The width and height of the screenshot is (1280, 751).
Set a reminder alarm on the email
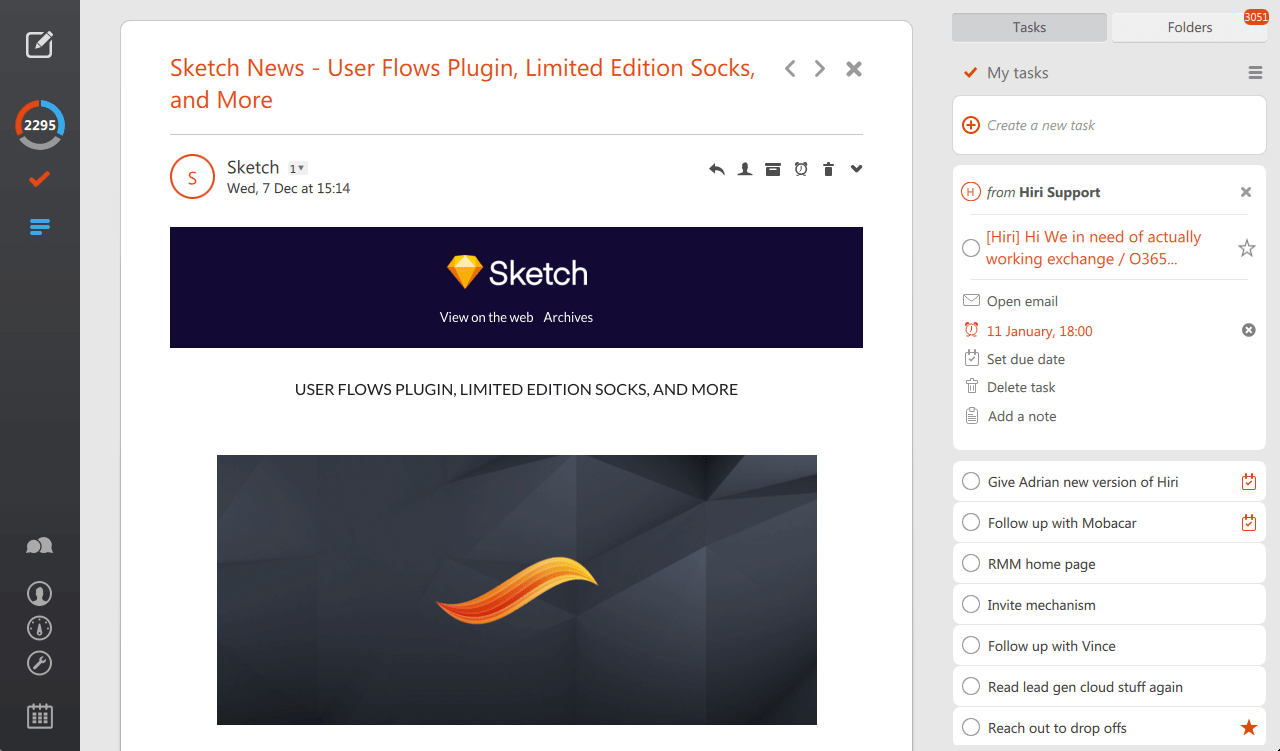(801, 169)
